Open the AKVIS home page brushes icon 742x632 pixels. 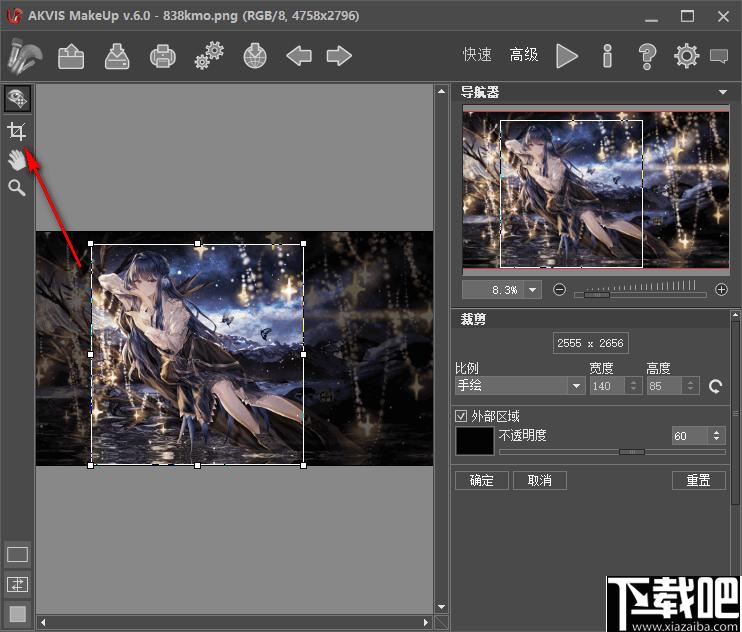pyautogui.click(x=25, y=56)
